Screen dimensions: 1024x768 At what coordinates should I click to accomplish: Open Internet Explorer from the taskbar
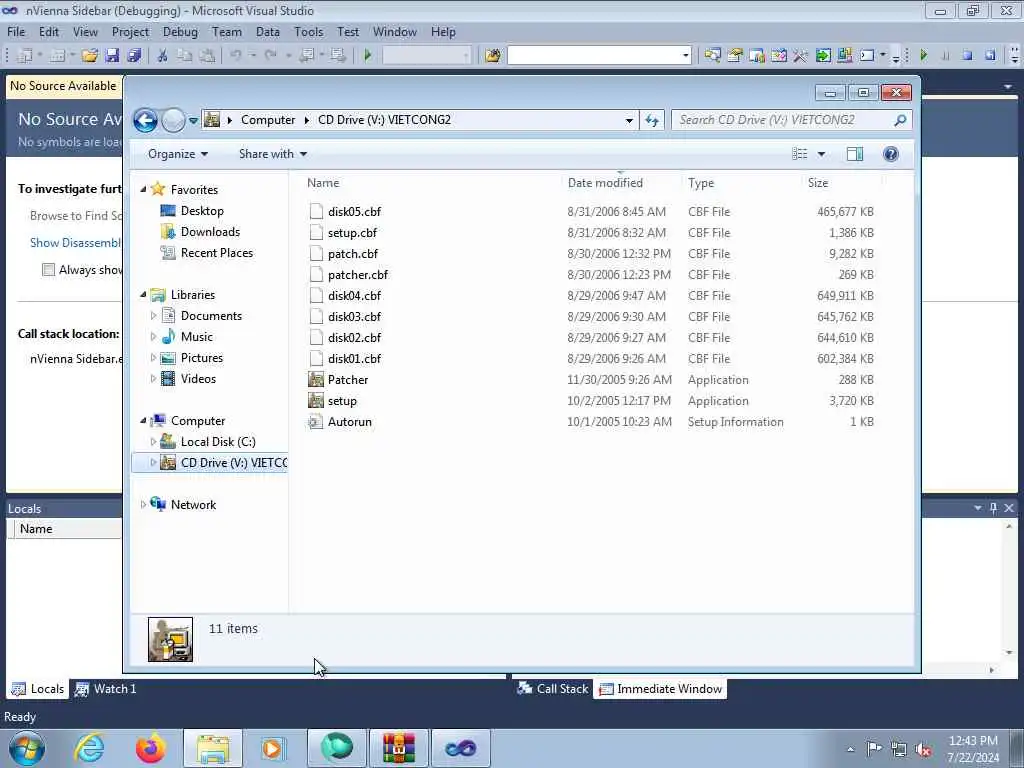click(89, 748)
